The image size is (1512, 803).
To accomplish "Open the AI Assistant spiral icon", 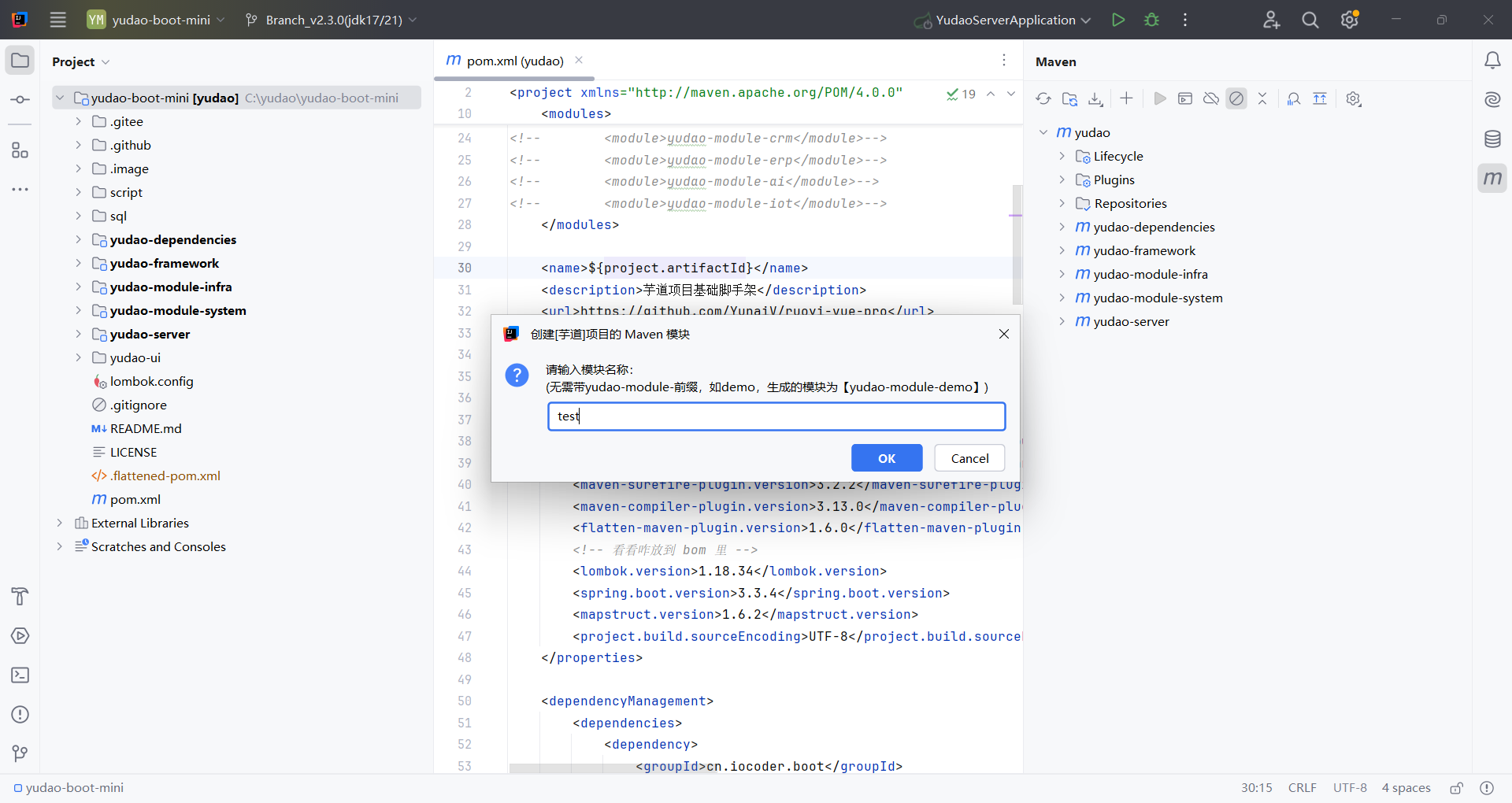I will [1492, 99].
